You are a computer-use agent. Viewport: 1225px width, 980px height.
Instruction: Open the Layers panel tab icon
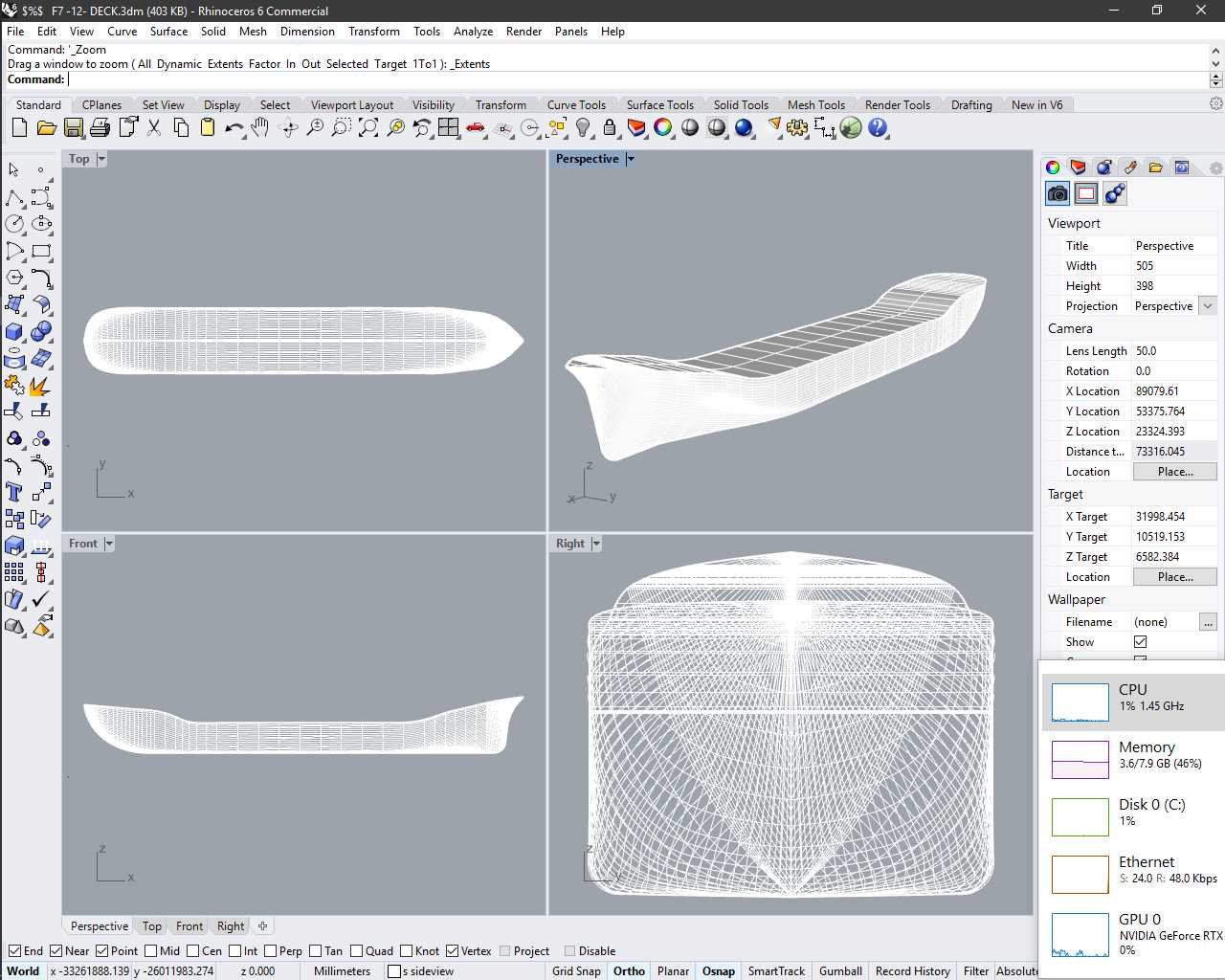coord(1079,167)
